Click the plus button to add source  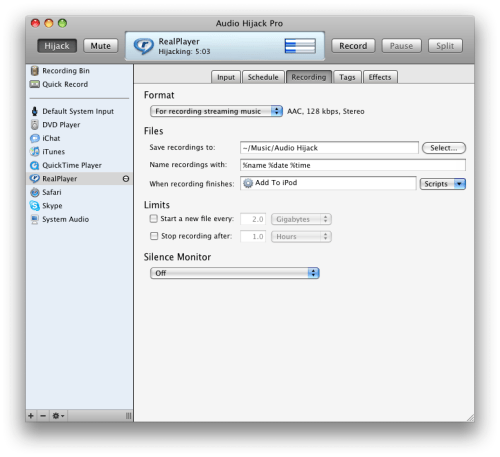31,416
